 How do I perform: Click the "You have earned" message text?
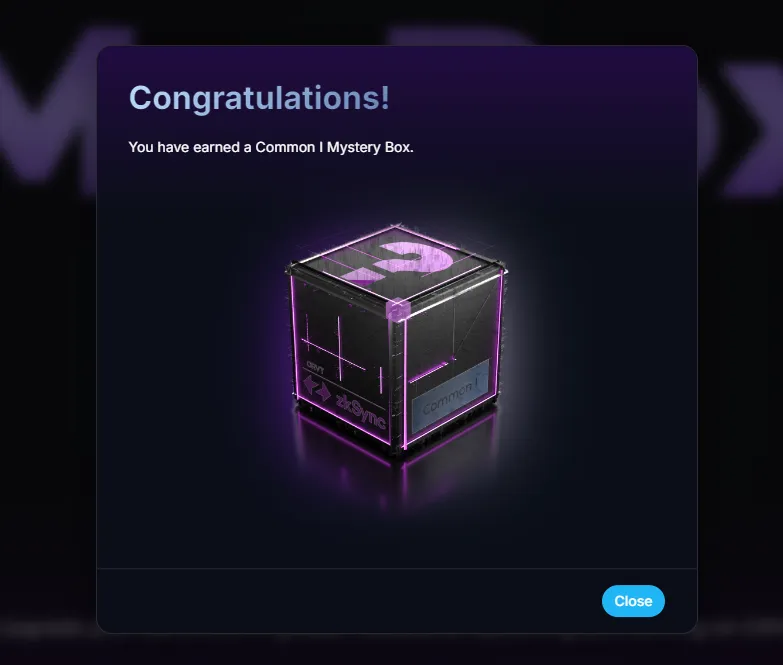(x=271, y=147)
